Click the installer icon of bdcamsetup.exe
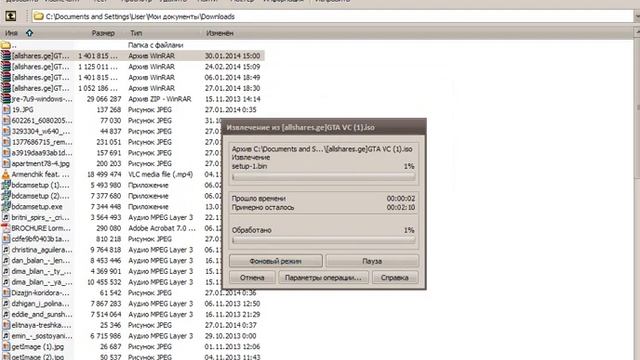This screenshot has width=640, height=360. [6, 207]
